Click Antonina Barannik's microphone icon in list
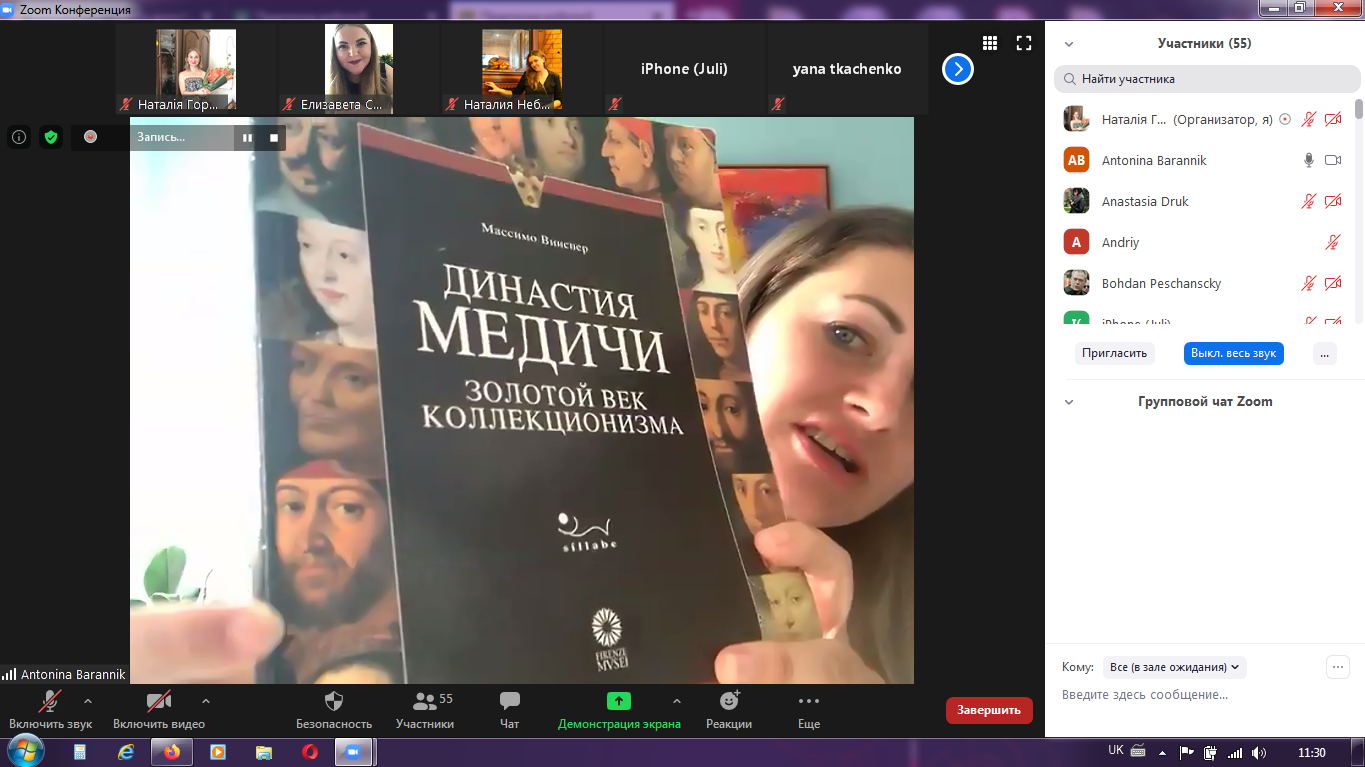1365x767 pixels. click(1308, 160)
